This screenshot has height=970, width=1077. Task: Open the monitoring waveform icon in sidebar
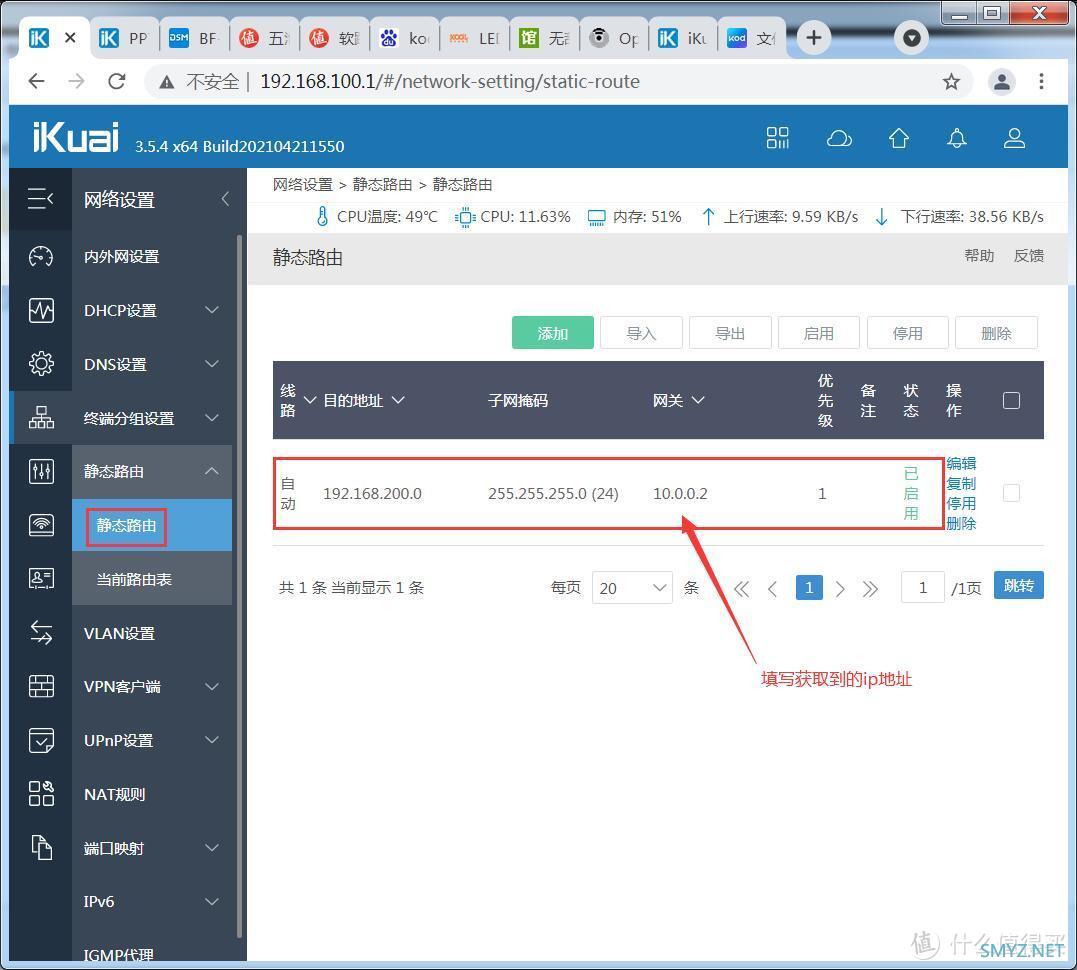click(x=41, y=310)
